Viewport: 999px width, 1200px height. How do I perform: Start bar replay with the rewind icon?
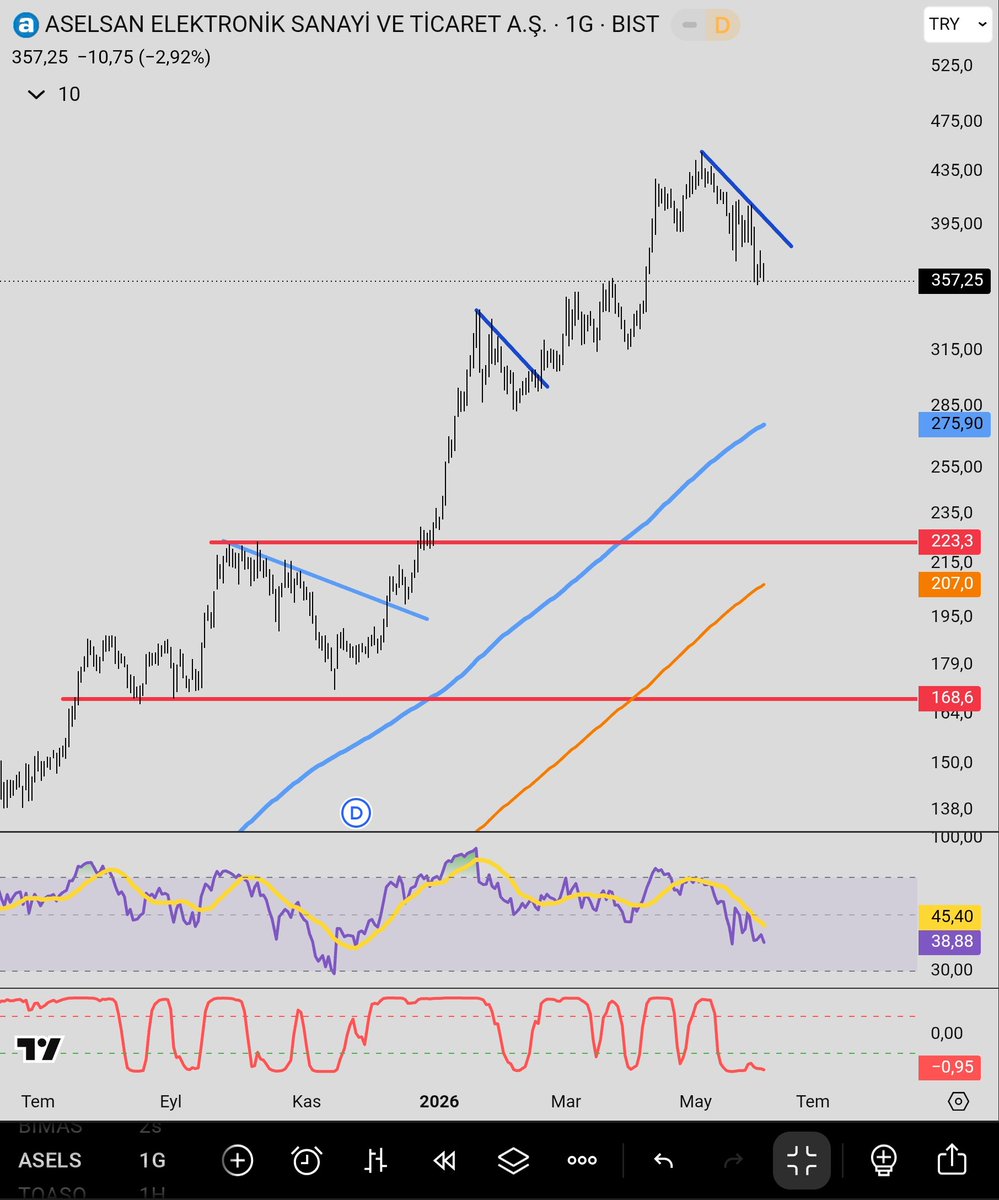click(444, 1160)
